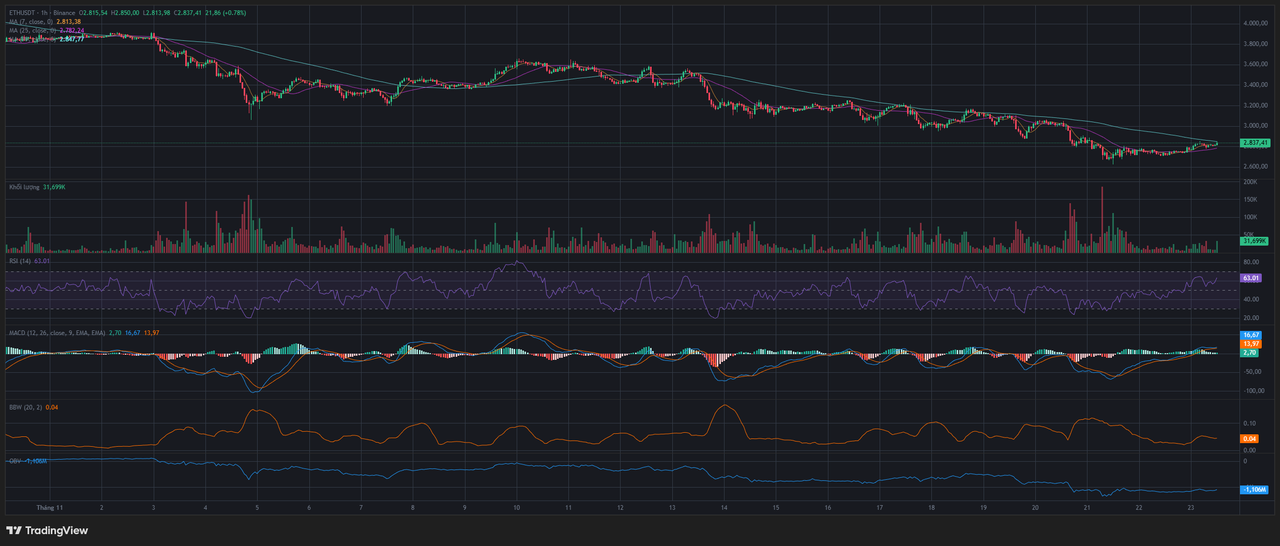Click the 80.00 RSI axis label
The width and height of the screenshot is (1280, 546).
coord(1251,262)
